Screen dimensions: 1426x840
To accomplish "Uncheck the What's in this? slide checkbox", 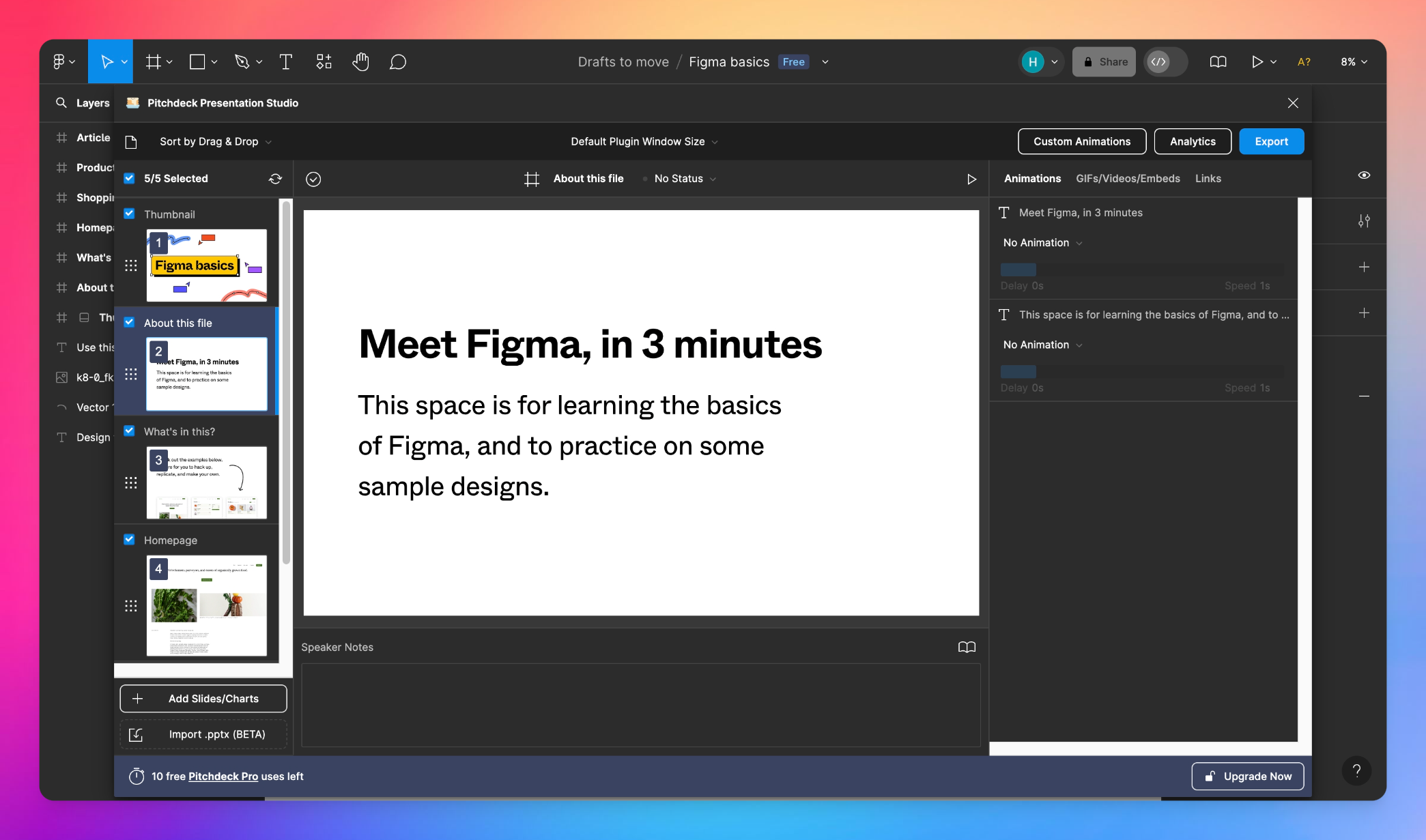I will [129, 431].
